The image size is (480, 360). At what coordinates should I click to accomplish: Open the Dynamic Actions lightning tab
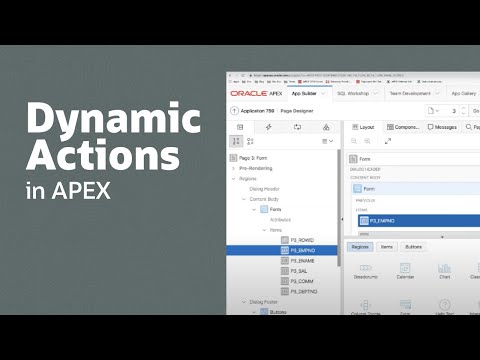click(269, 127)
